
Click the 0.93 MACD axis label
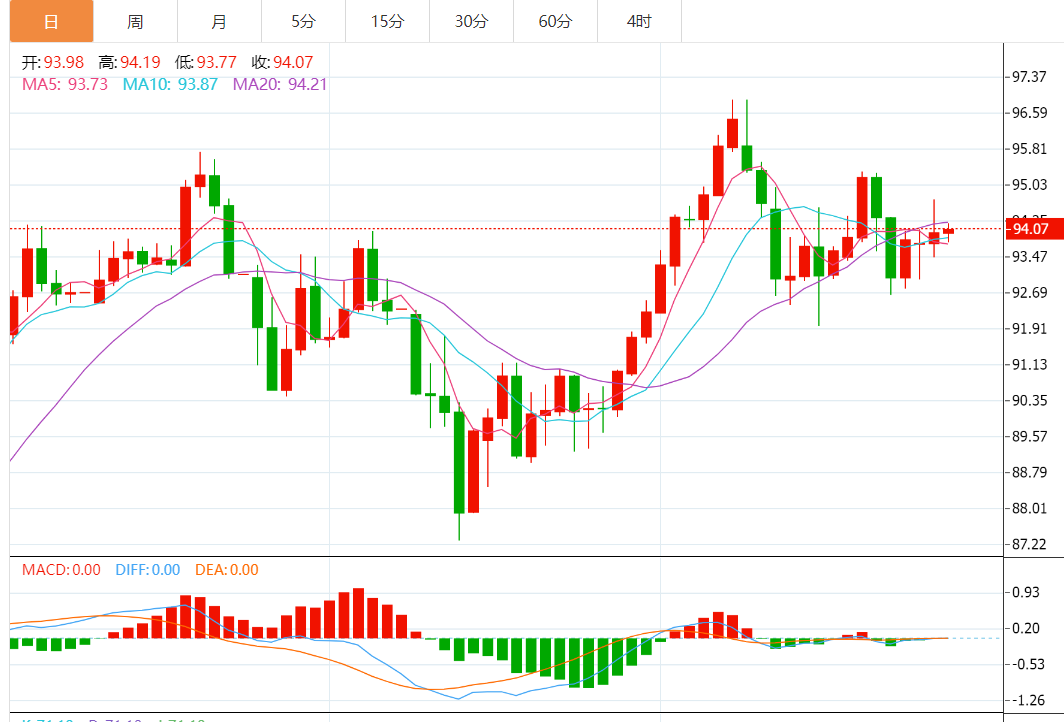coord(1025,592)
